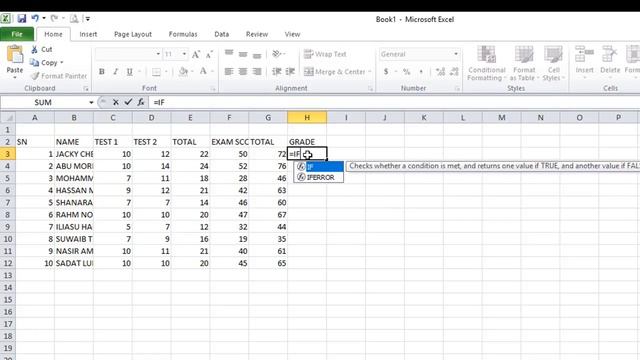Open Cell Styles gallery
Image resolution: width=640 pixels, height=360 pixels.
coord(553,63)
